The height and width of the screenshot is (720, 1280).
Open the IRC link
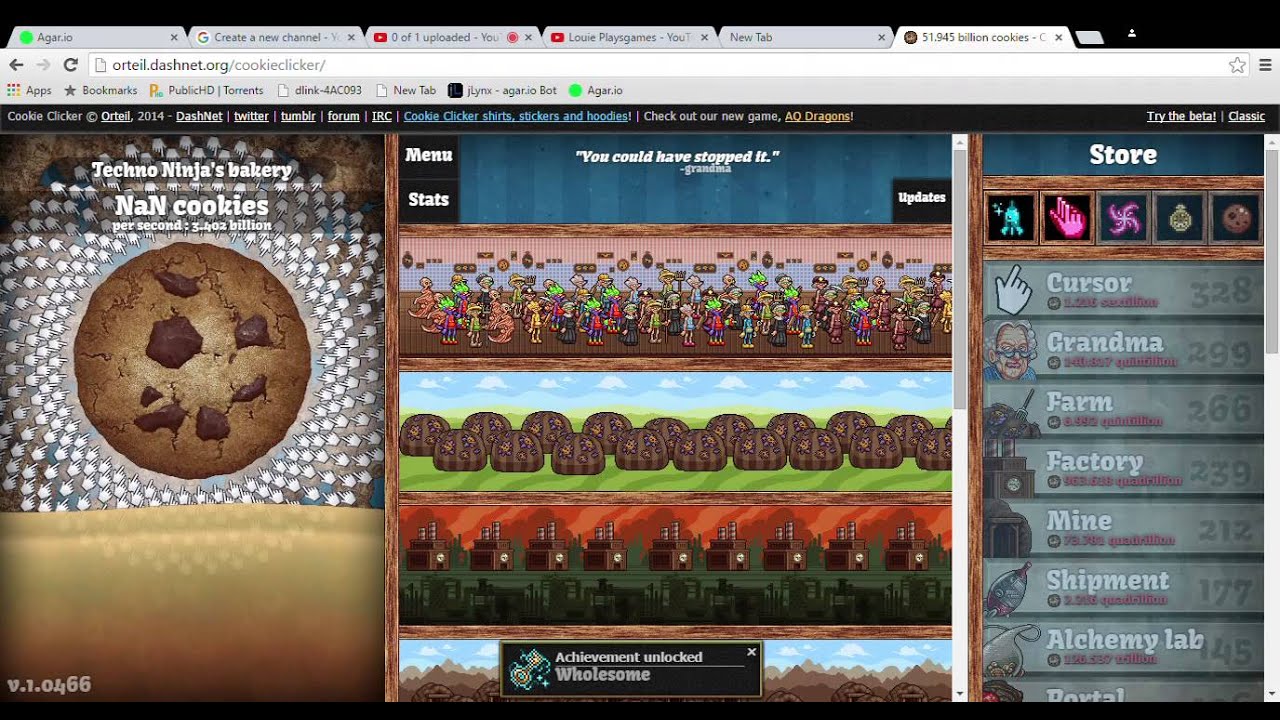(x=382, y=116)
